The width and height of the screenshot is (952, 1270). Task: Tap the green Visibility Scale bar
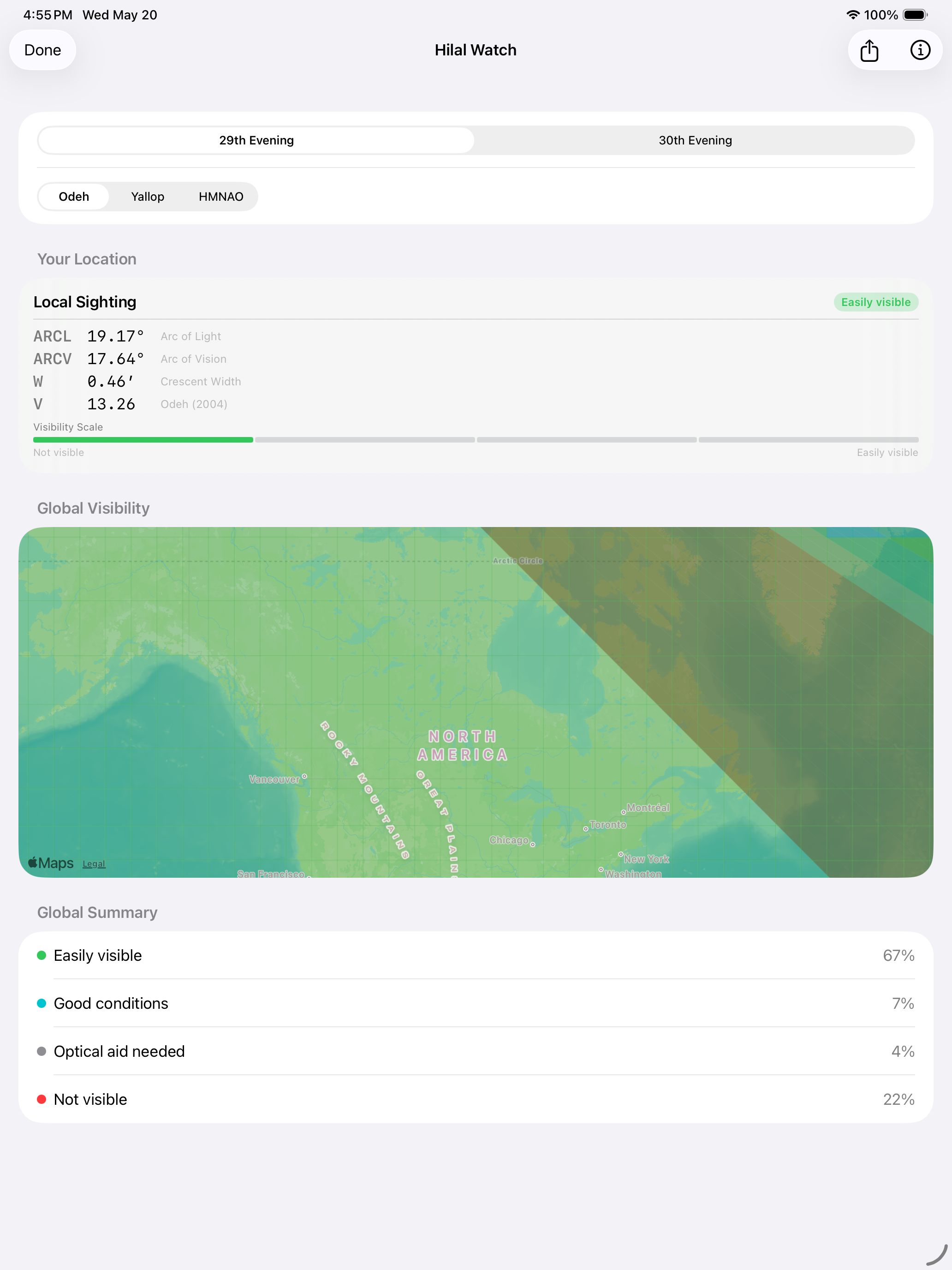143,440
